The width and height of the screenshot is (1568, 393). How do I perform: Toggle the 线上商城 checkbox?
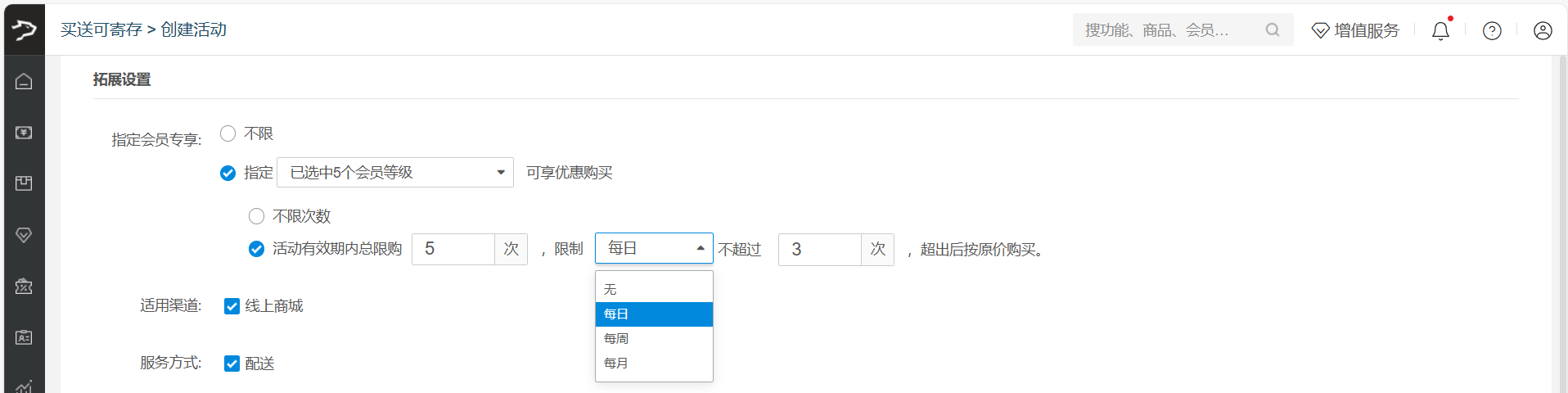(x=232, y=306)
